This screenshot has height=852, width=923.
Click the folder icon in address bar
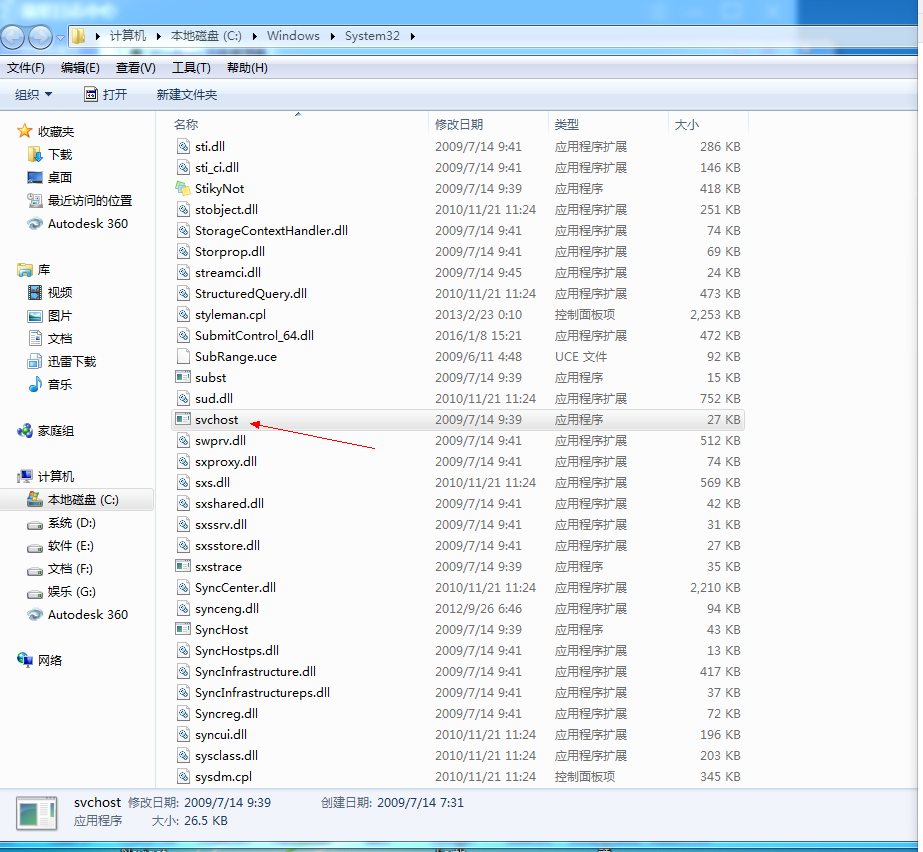pos(78,36)
